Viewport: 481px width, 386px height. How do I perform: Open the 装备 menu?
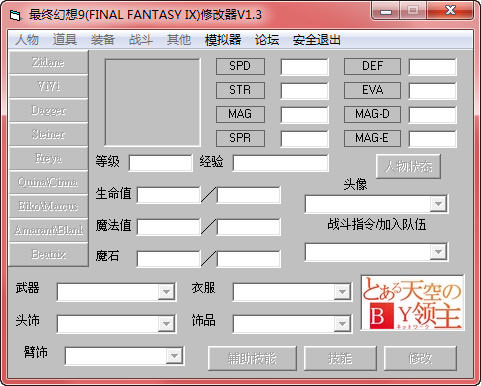pyautogui.click(x=103, y=40)
